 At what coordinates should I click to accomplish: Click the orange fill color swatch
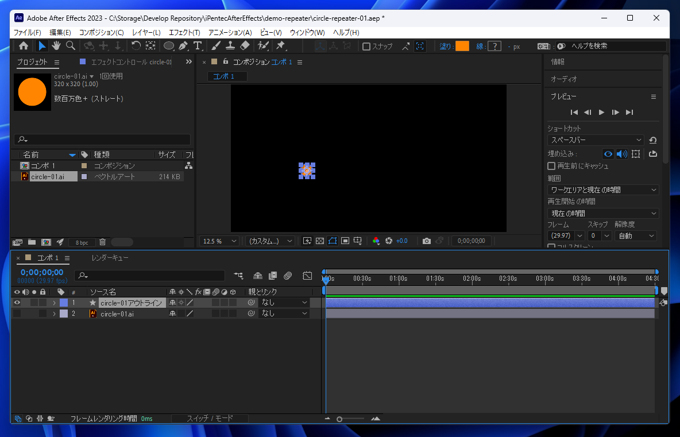(x=462, y=46)
